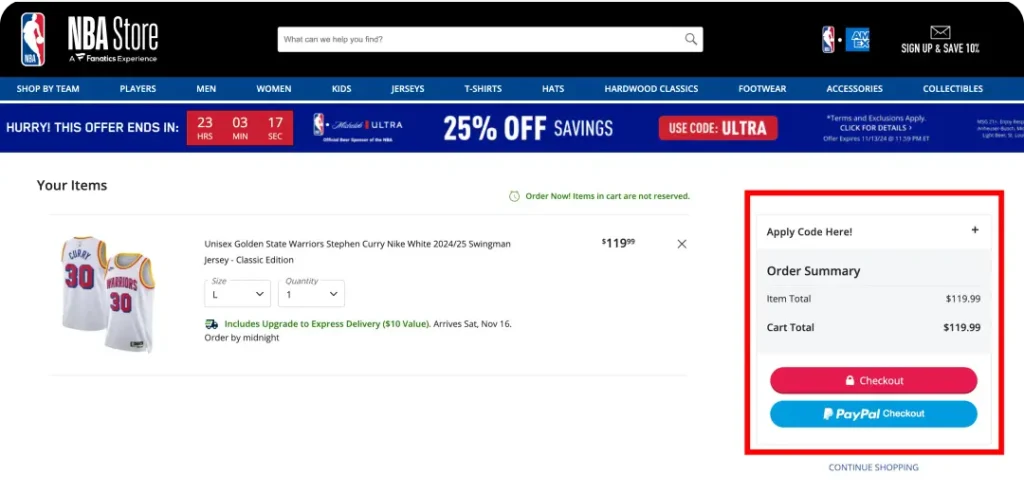
Task: Open the envelope sign up icon
Action: (x=939, y=32)
